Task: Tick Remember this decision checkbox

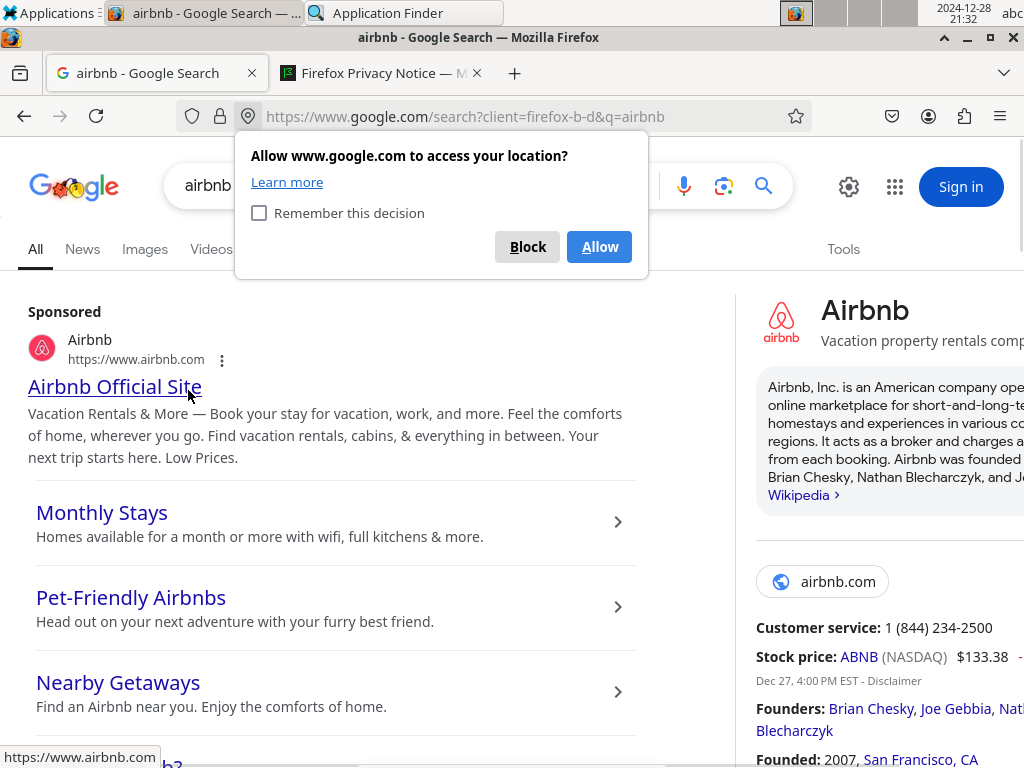Action: click(x=259, y=213)
